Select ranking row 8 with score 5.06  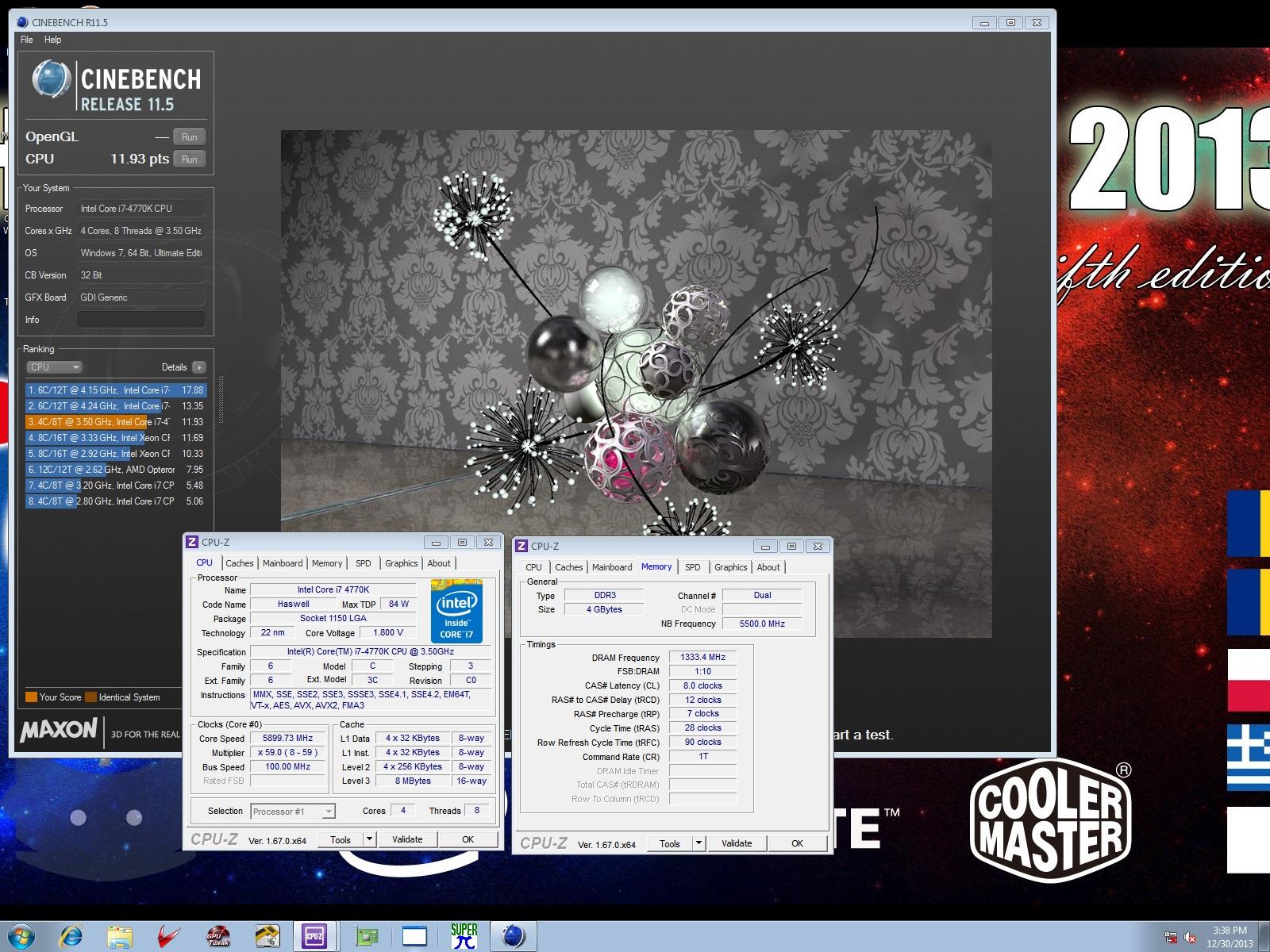click(x=116, y=501)
